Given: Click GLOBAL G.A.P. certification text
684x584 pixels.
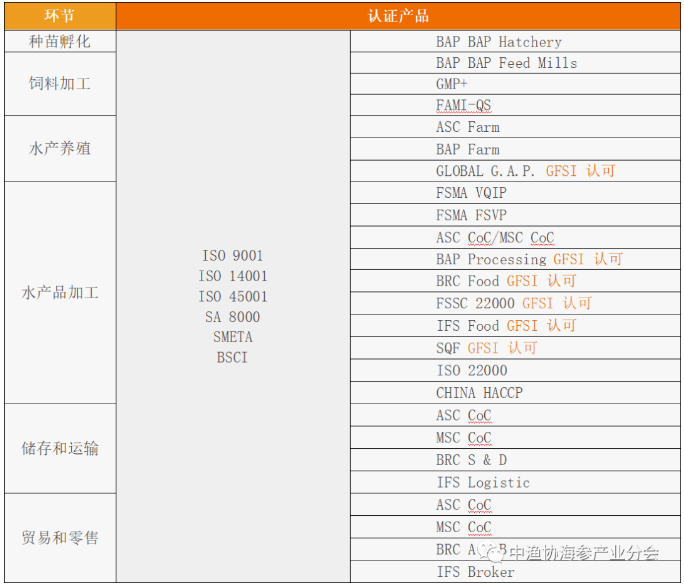Looking at the screenshot, I should pos(486,171).
